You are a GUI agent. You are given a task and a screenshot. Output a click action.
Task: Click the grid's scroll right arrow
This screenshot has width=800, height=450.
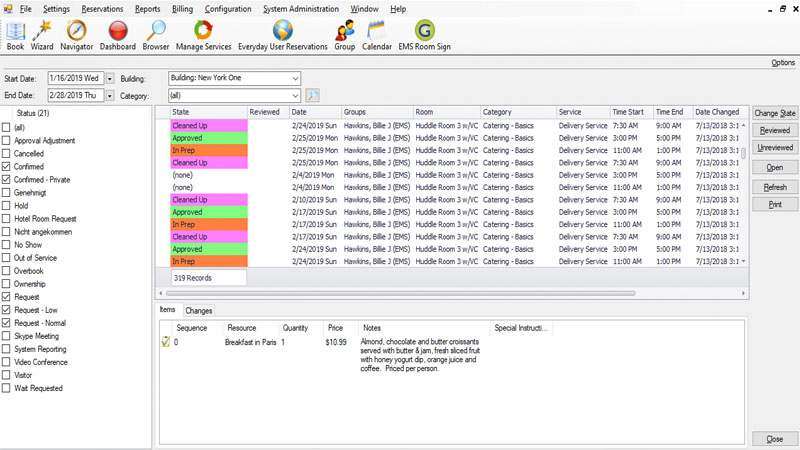tap(743, 293)
